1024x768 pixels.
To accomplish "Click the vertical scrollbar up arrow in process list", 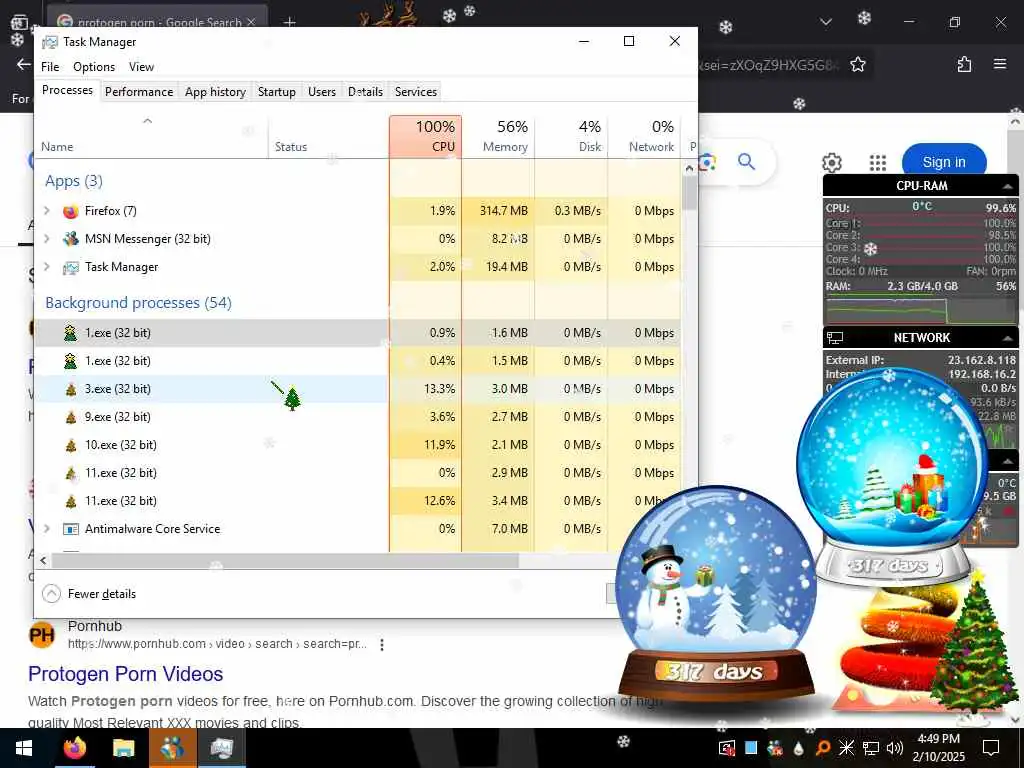I will click(x=689, y=168).
